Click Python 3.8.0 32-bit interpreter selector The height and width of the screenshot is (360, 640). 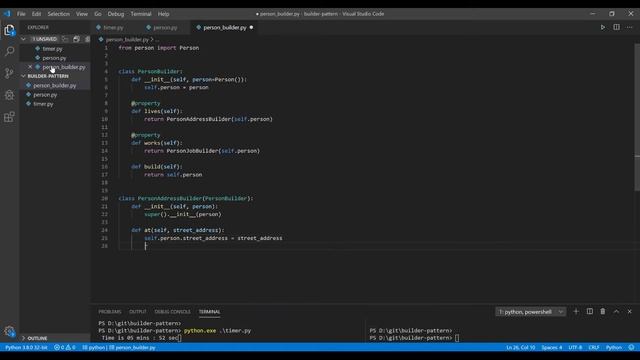point(26,347)
